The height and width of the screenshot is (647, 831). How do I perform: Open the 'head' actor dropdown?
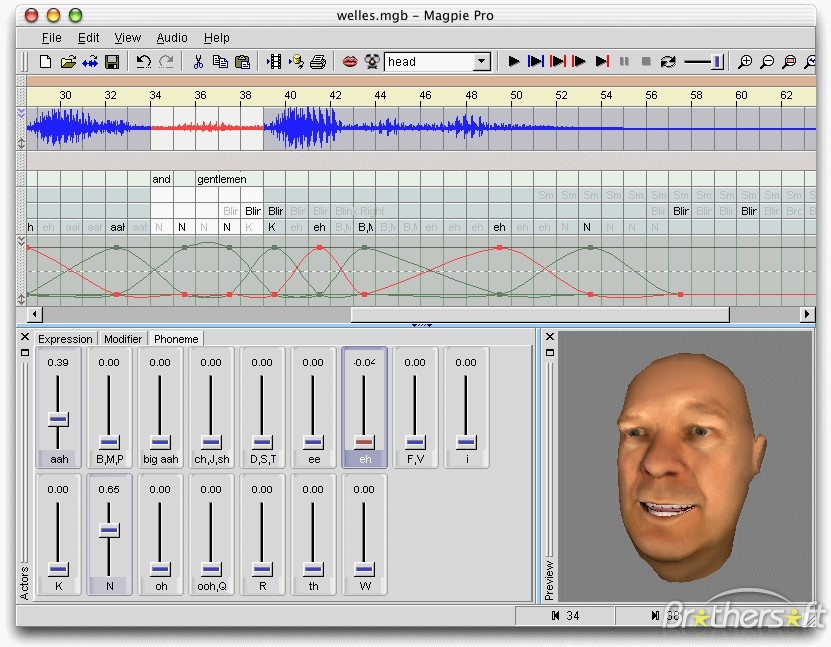481,62
